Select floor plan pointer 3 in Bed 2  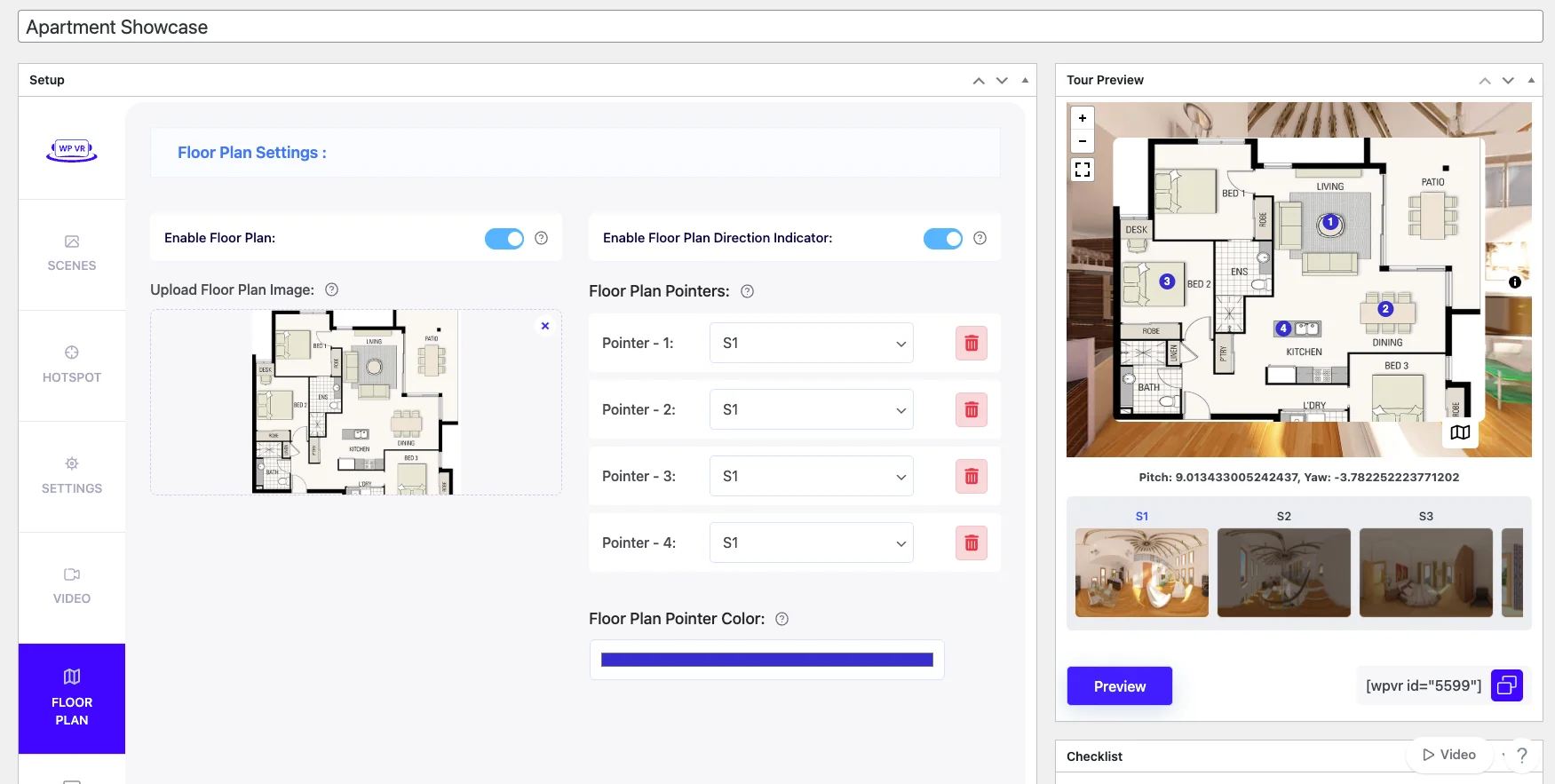(x=1168, y=281)
